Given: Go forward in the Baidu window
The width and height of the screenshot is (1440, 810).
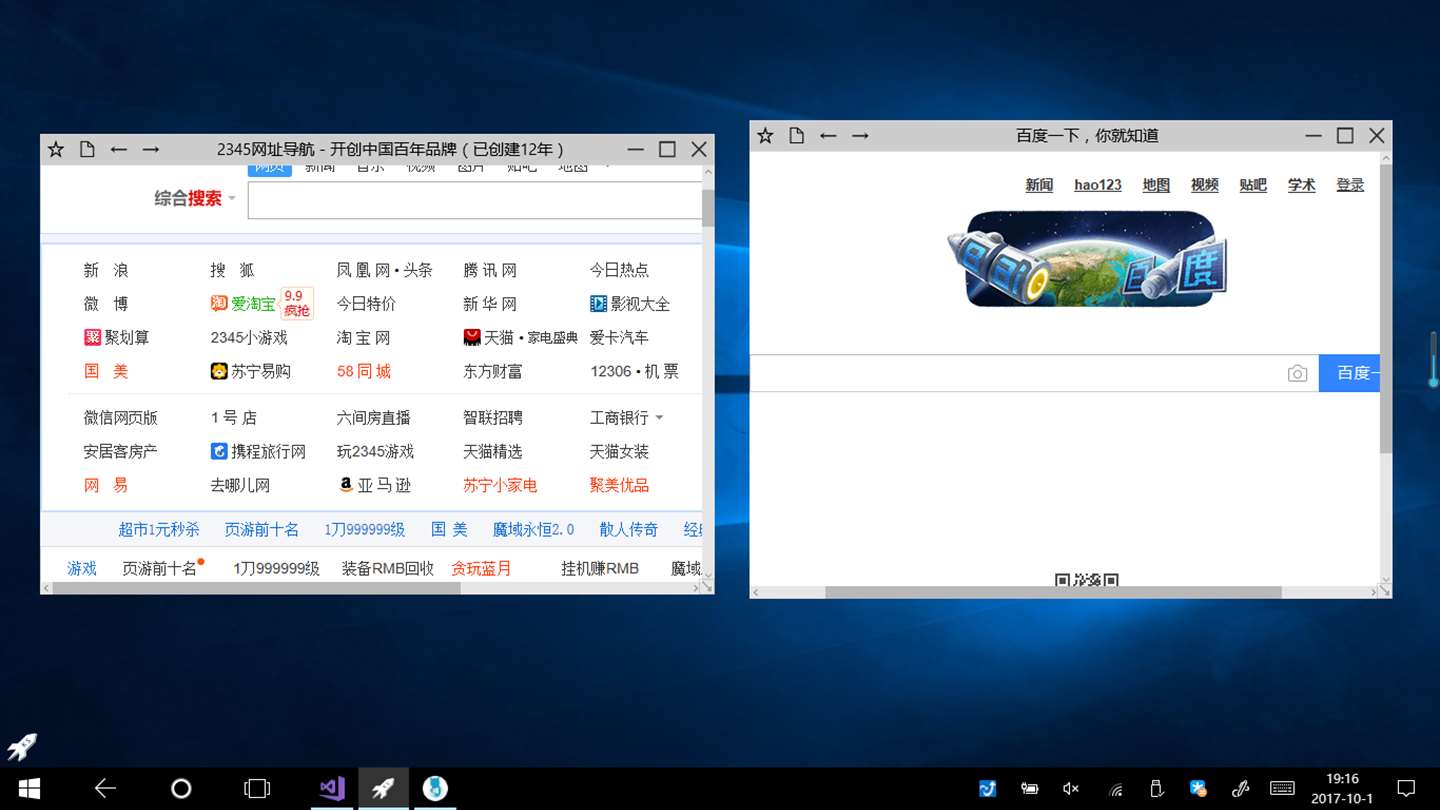Looking at the screenshot, I should [x=860, y=135].
